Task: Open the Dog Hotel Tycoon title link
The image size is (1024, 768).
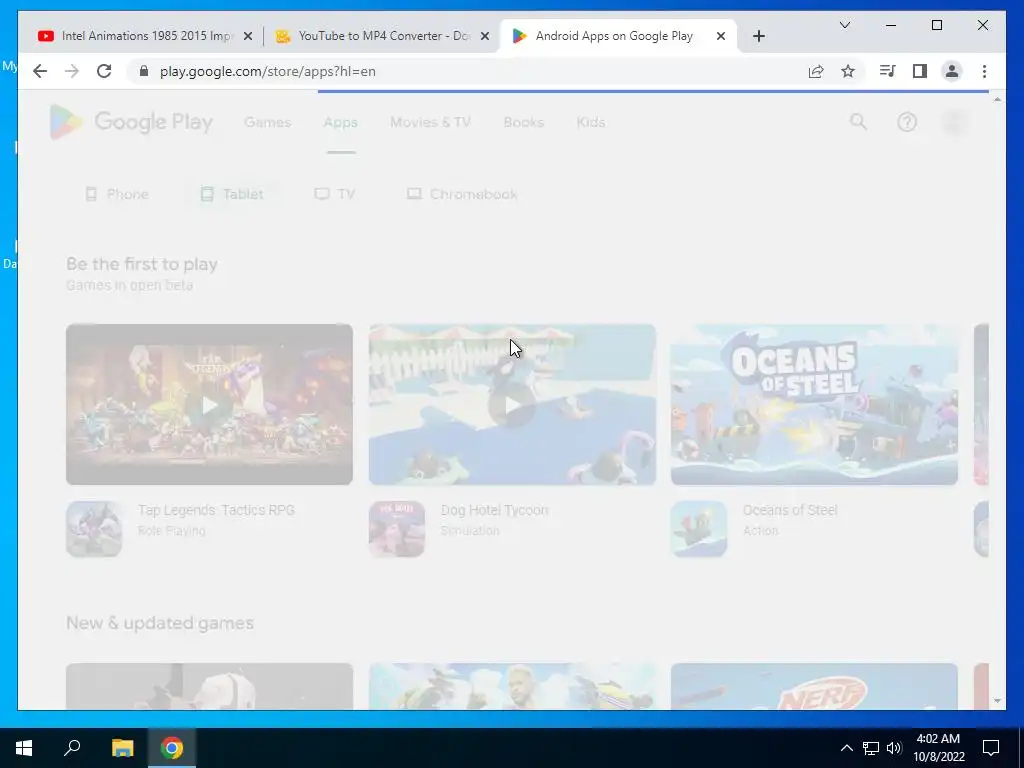Action: [494, 510]
